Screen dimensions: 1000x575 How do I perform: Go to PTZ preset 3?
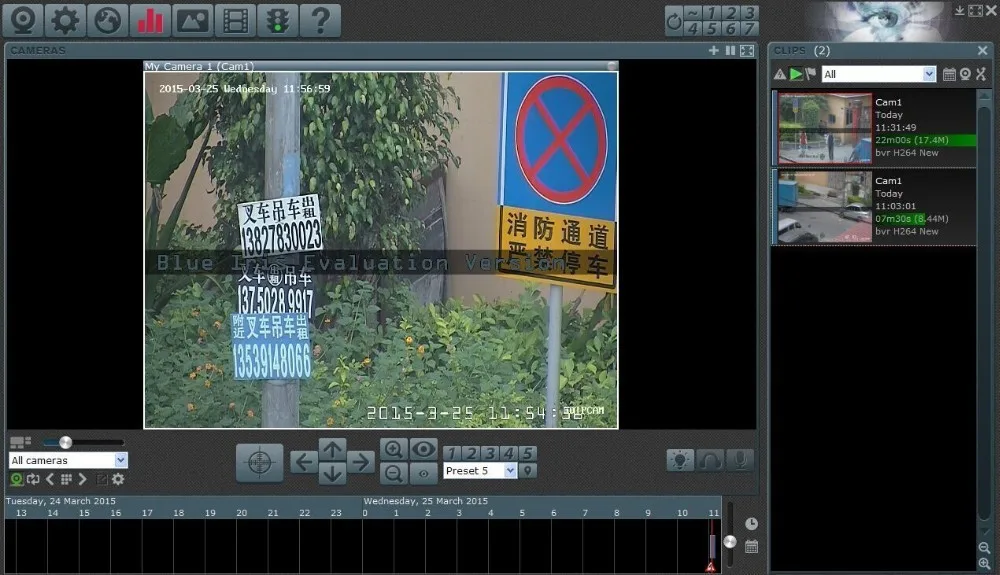point(490,453)
